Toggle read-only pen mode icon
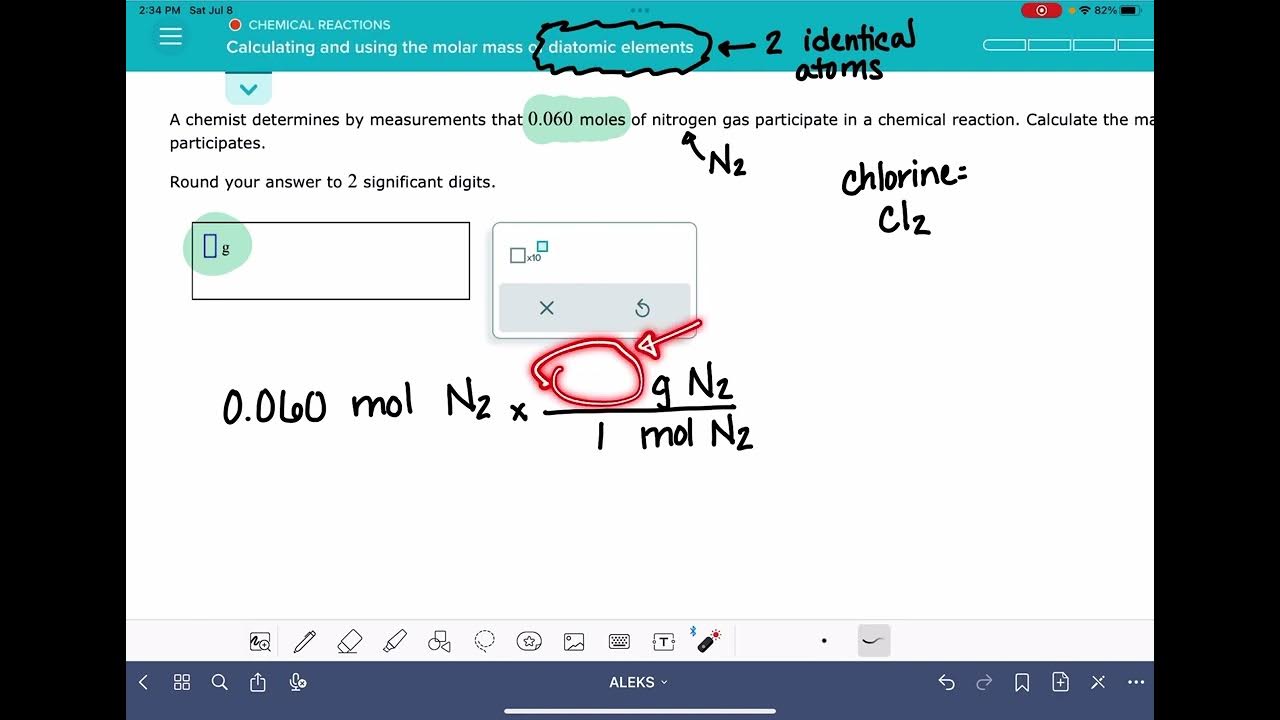 1098,682
